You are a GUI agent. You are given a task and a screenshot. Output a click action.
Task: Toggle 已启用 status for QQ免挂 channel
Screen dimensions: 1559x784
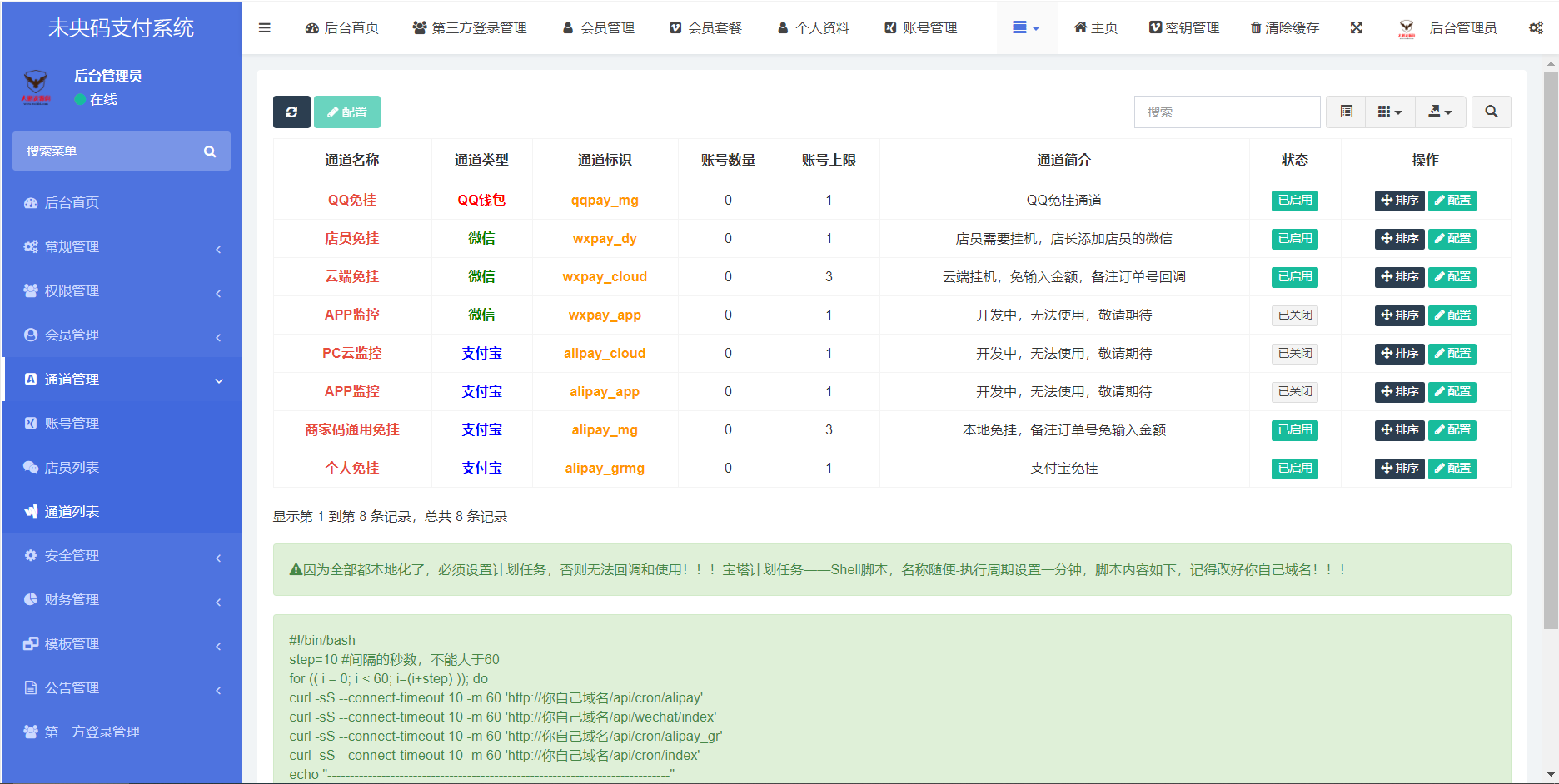[1294, 201]
